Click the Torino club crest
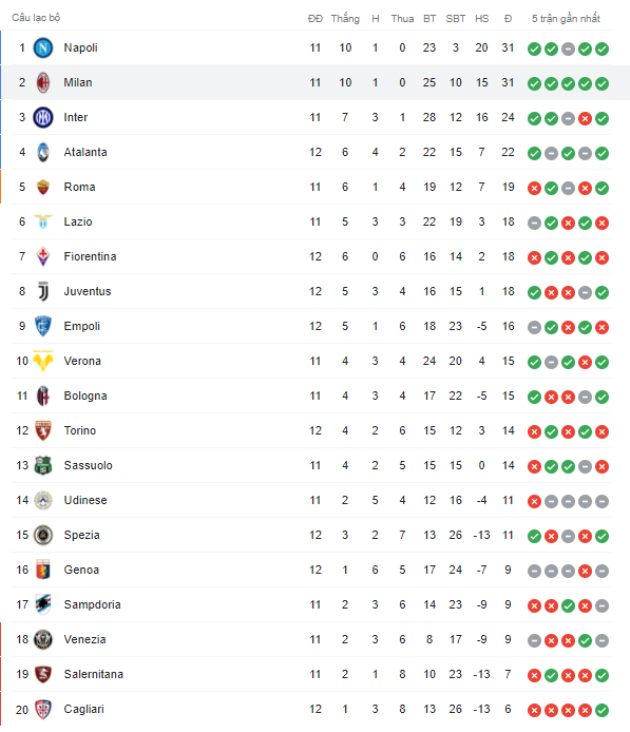 (43, 431)
